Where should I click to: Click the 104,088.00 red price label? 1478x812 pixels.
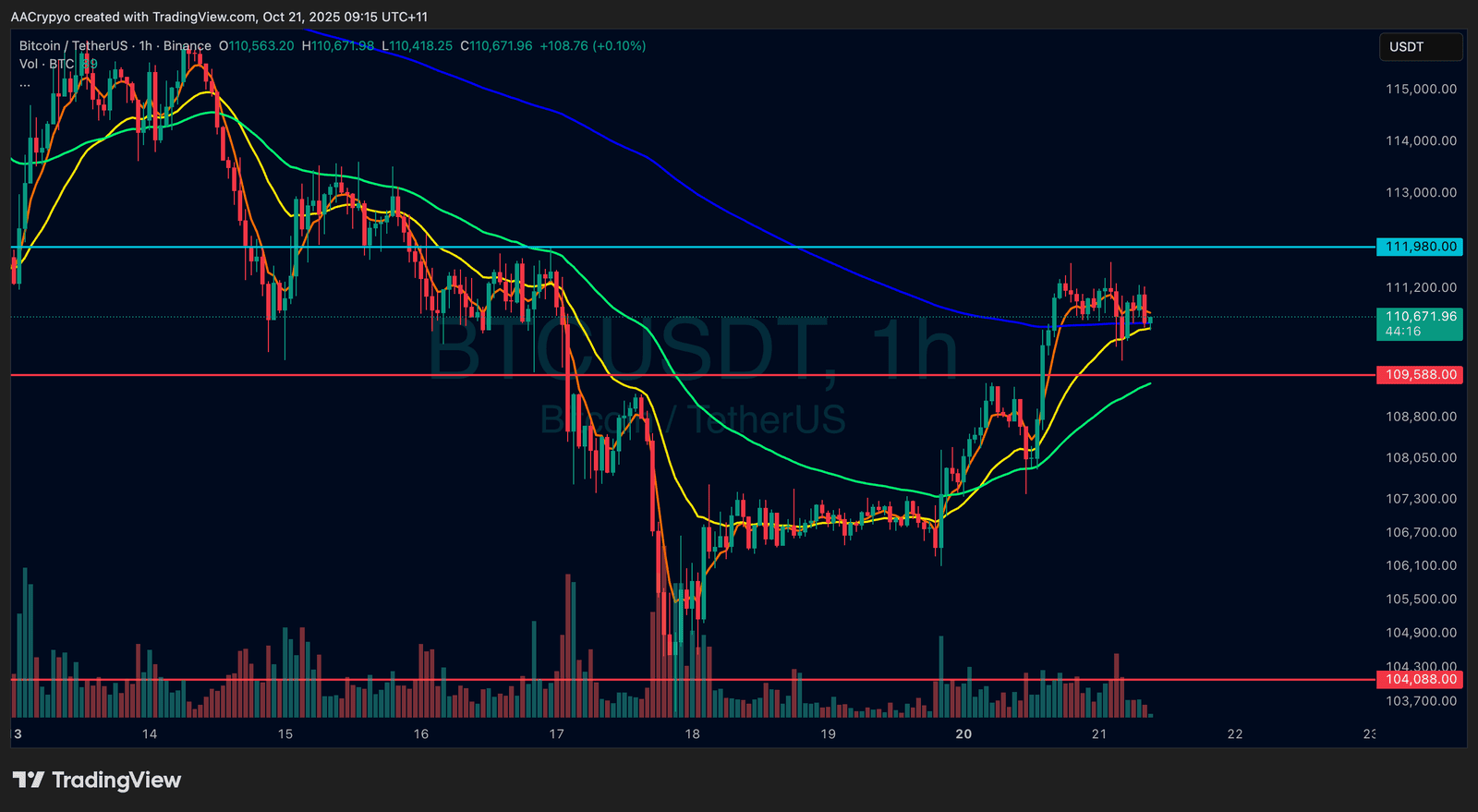(x=1420, y=680)
